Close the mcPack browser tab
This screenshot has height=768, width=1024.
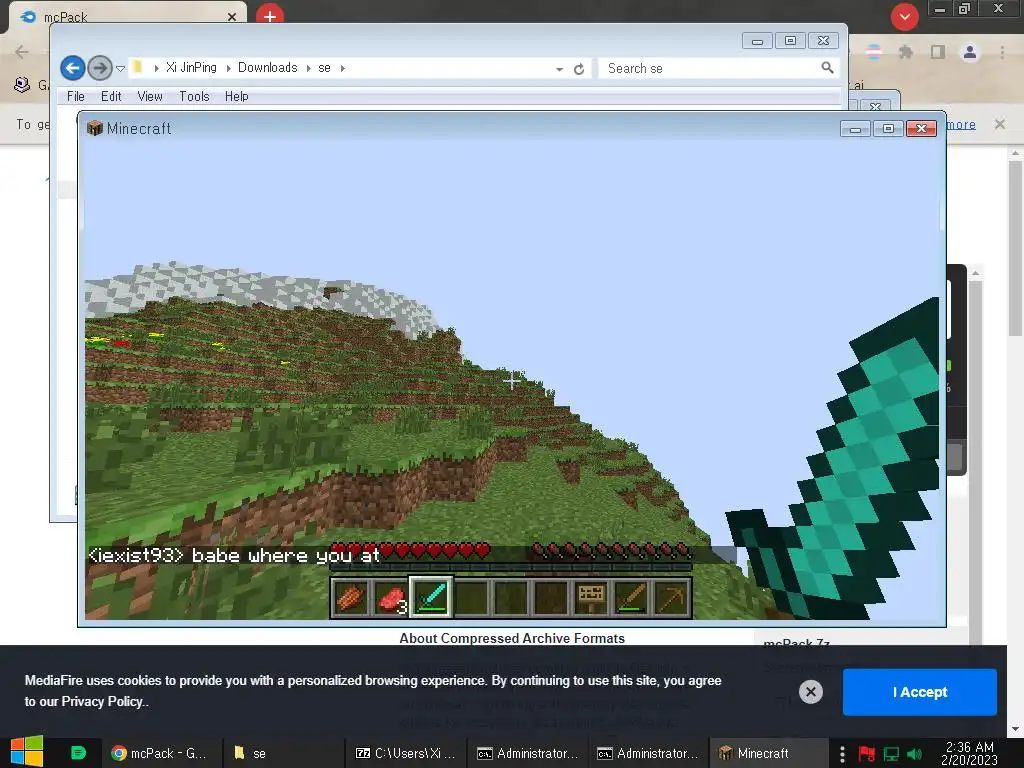coord(232,17)
